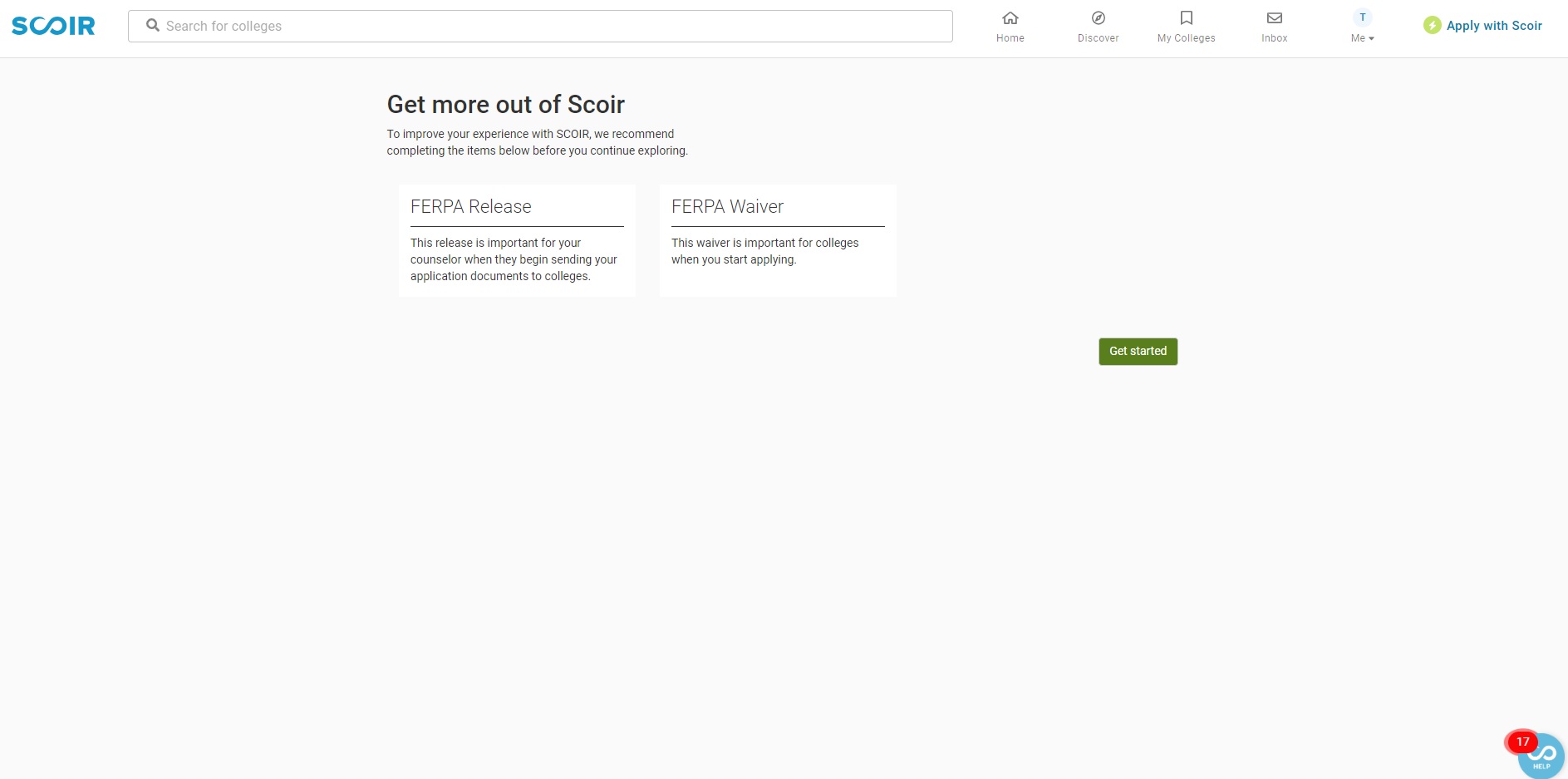Image resolution: width=1568 pixels, height=779 pixels.
Task: Click the red 17 notification badge
Action: coord(1522,742)
